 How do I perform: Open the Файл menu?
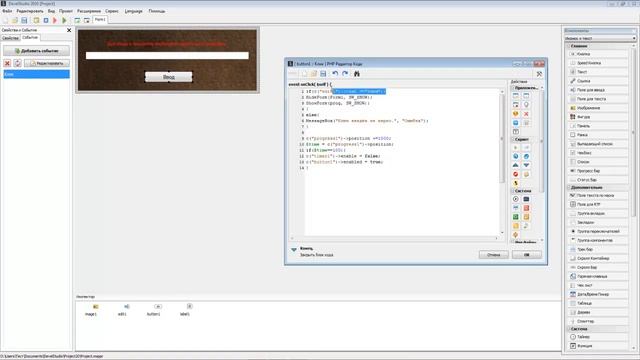[x=7, y=11]
